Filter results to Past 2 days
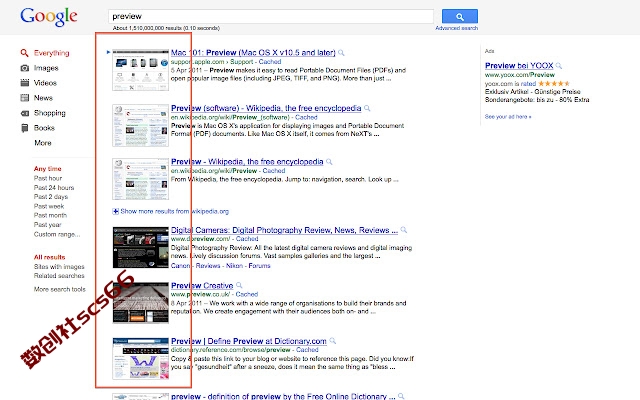Screen dimensions: 640x400 point(51,197)
